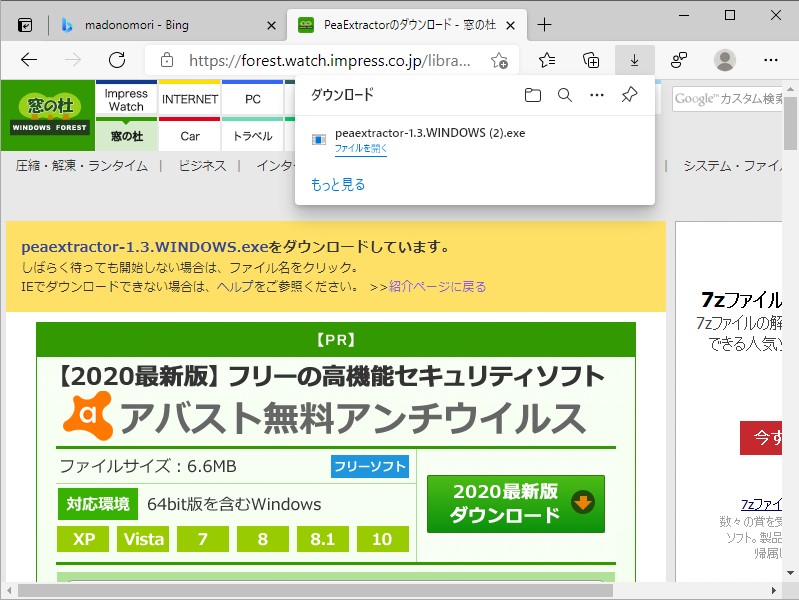This screenshot has height=600, width=799.
Task: Open システム・ファイル category
Action: pos(732,166)
